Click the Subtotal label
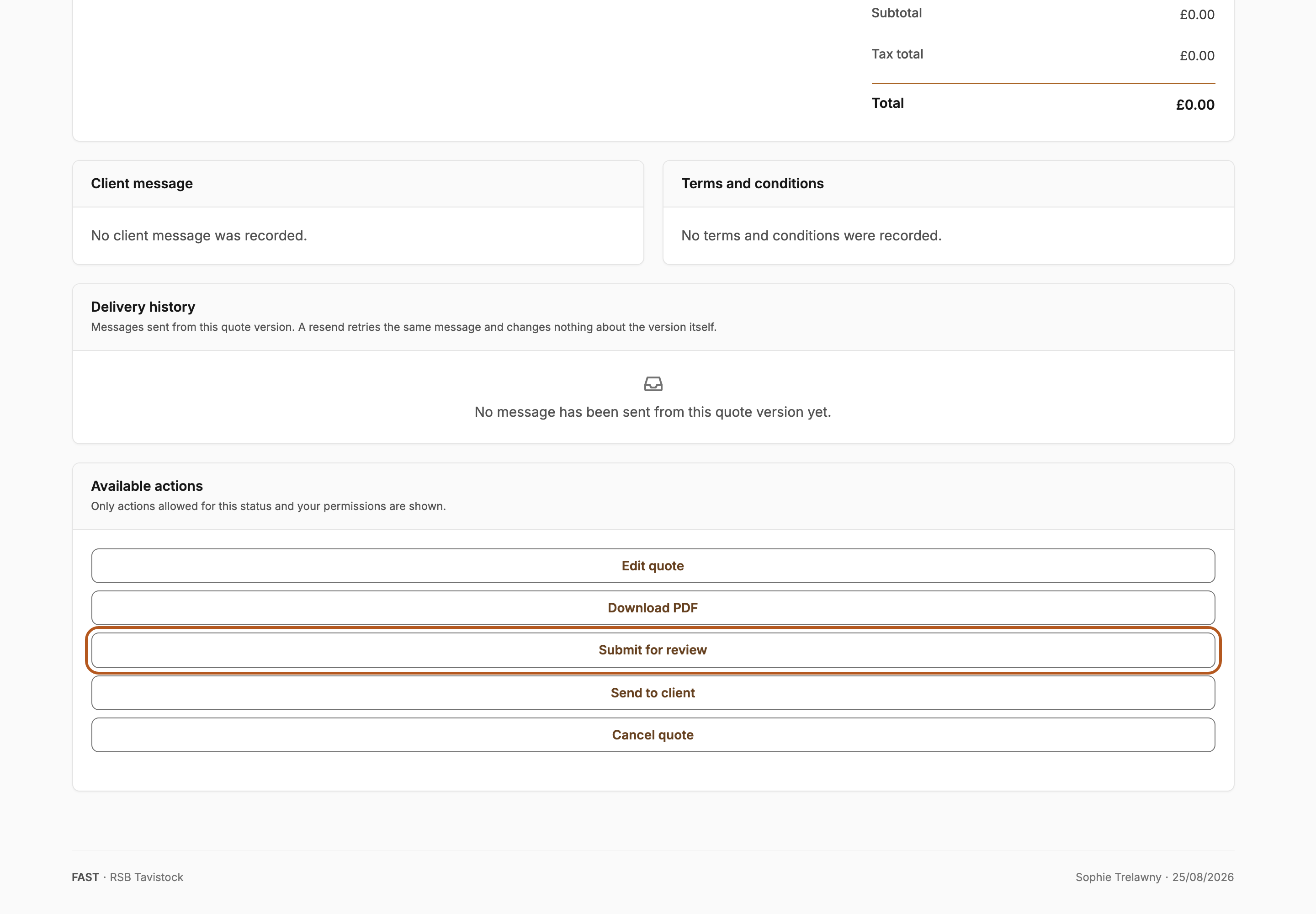Screen dimensions: 1316x914 click(896, 13)
